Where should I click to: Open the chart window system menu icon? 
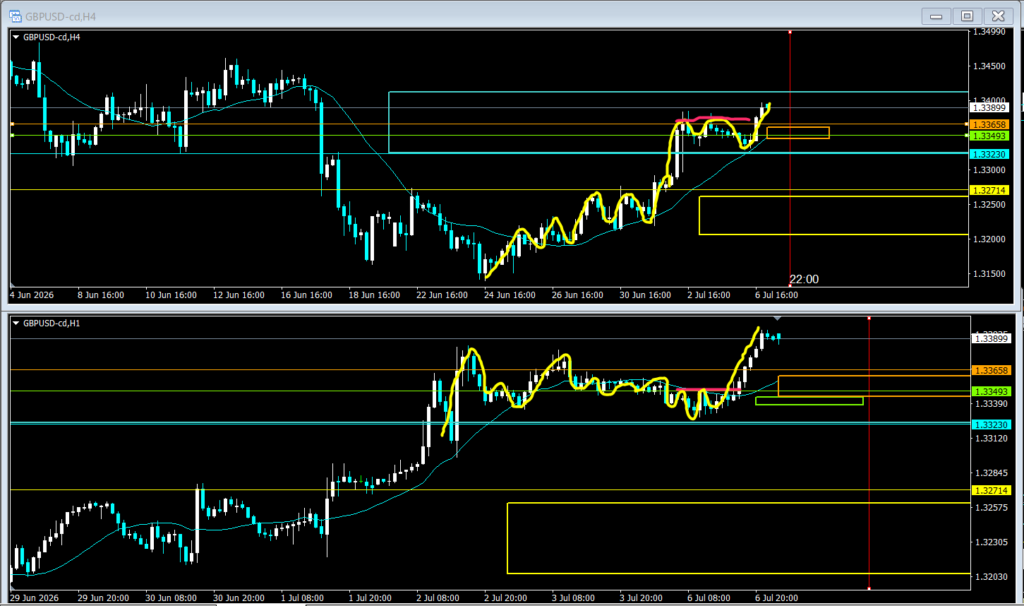point(15,16)
